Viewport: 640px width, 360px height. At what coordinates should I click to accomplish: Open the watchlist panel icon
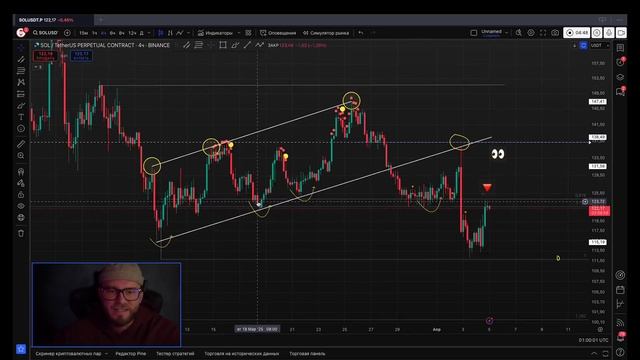(620, 48)
